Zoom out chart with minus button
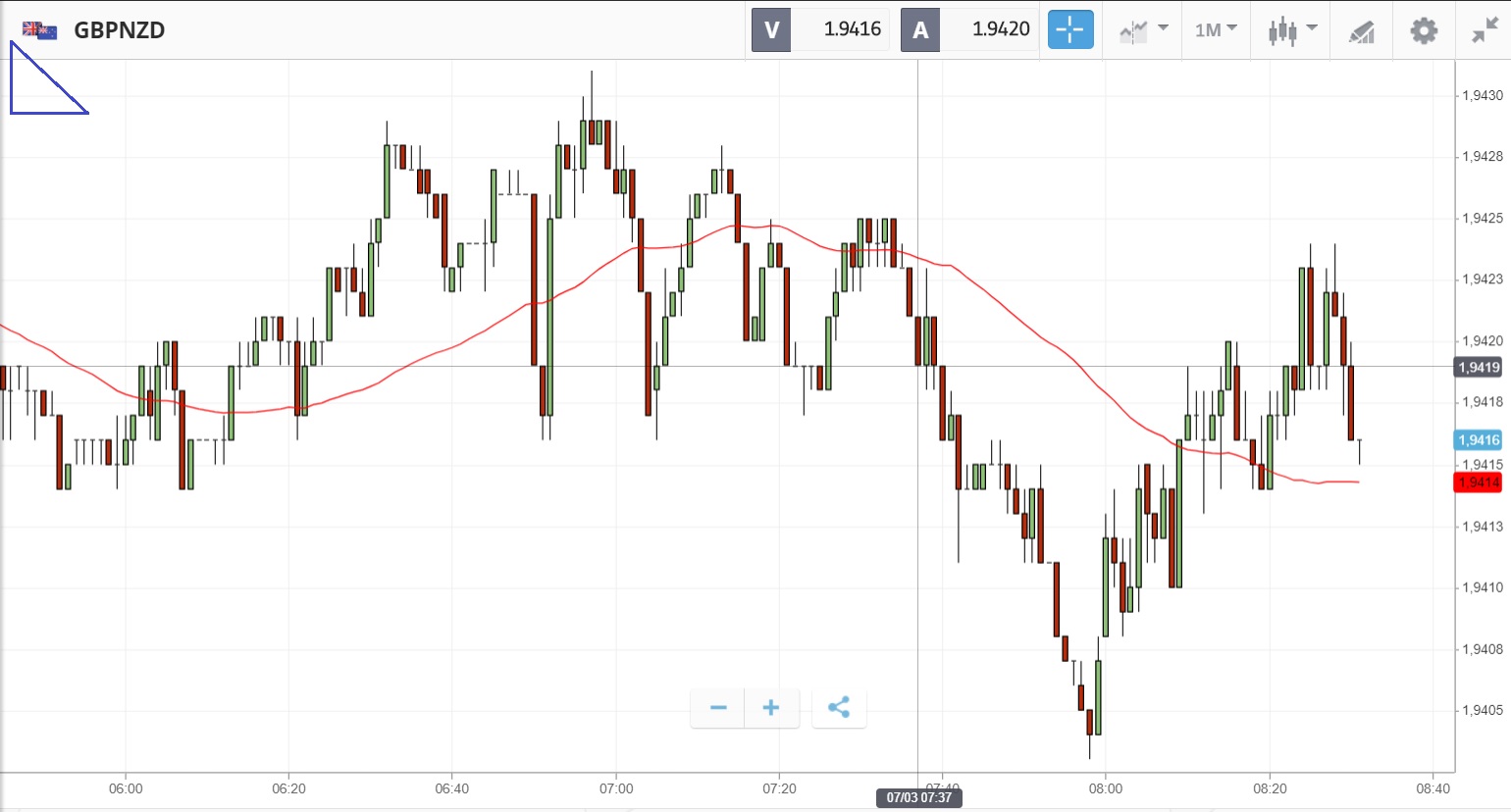 pos(718,707)
